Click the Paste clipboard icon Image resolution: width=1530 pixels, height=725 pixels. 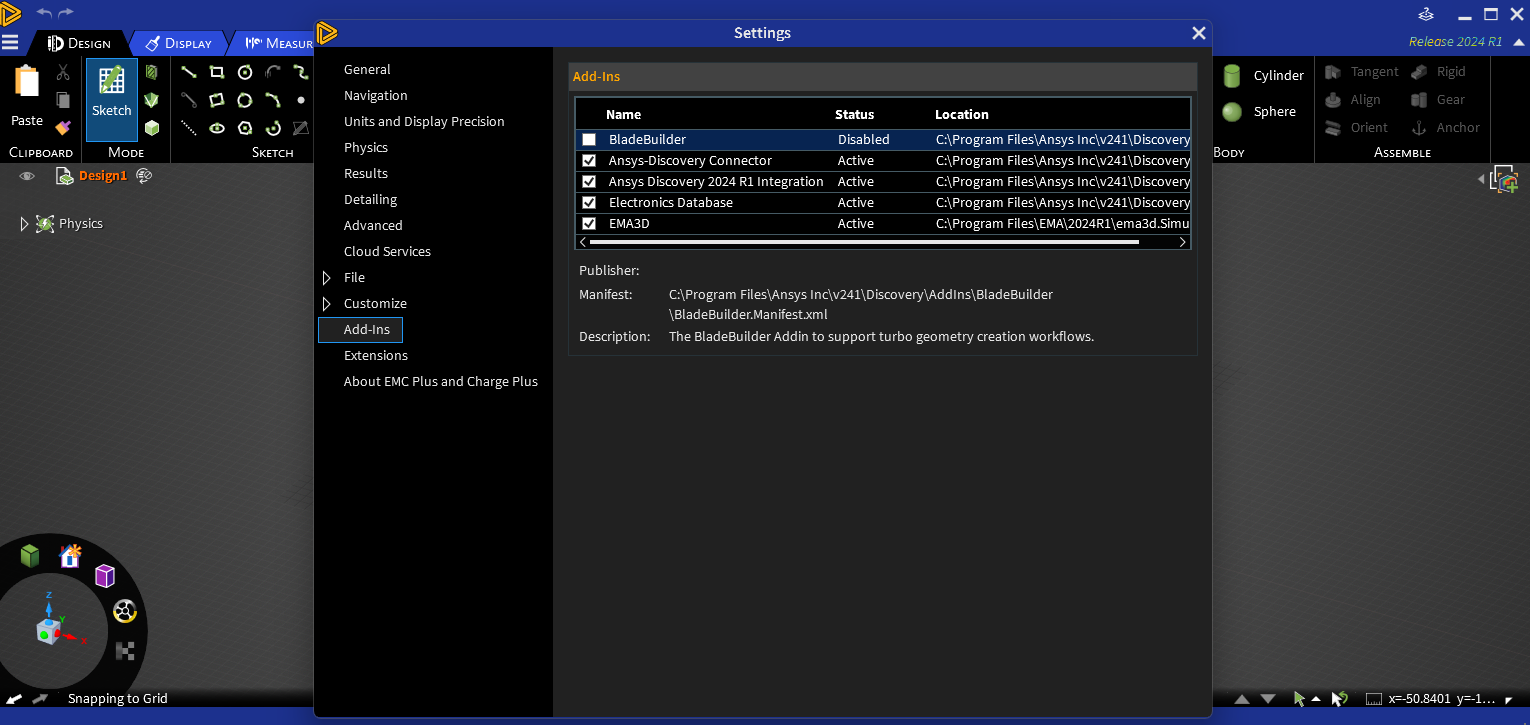tap(27, 93)
